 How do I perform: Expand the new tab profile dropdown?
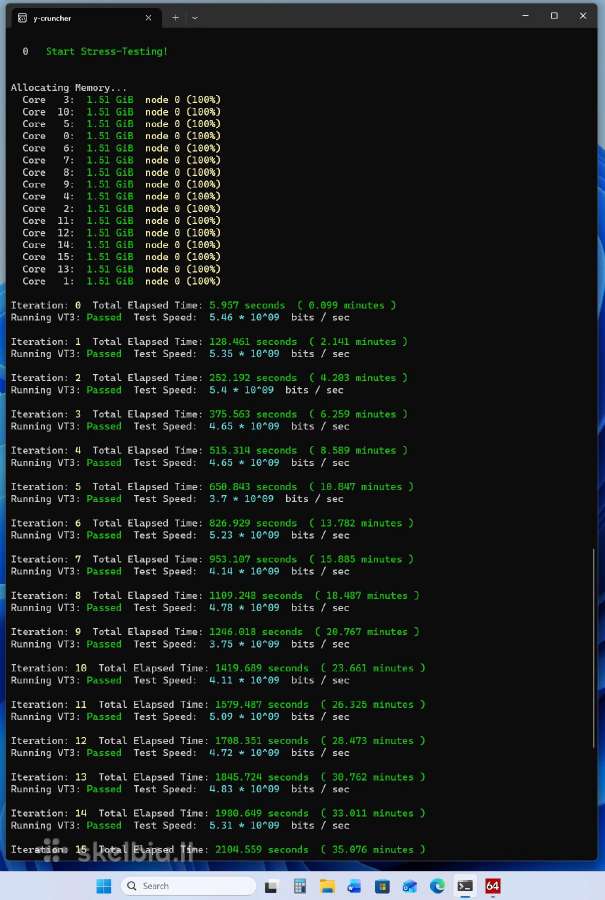tap(195, 18)
